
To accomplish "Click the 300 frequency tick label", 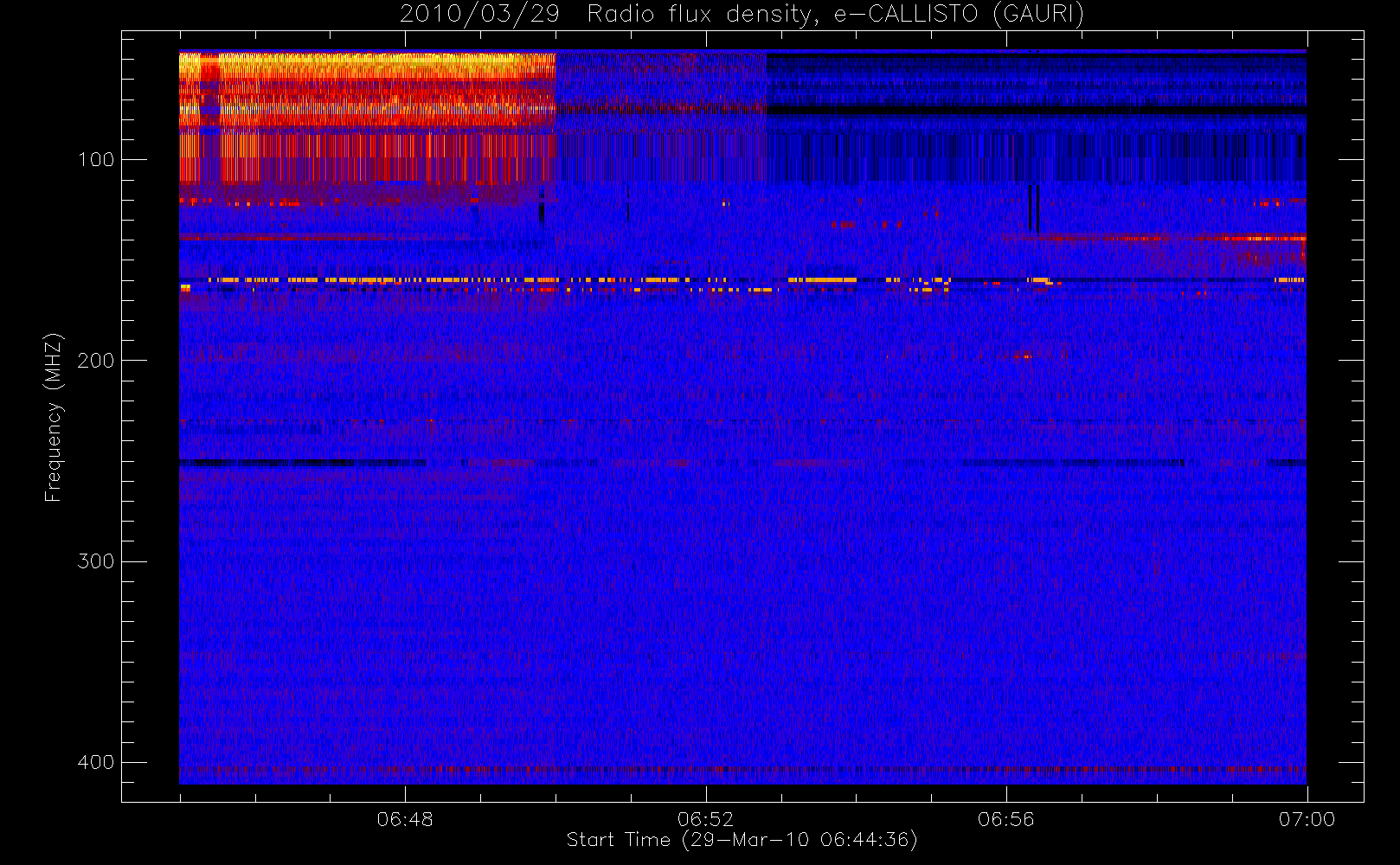I will pos(95,561).
